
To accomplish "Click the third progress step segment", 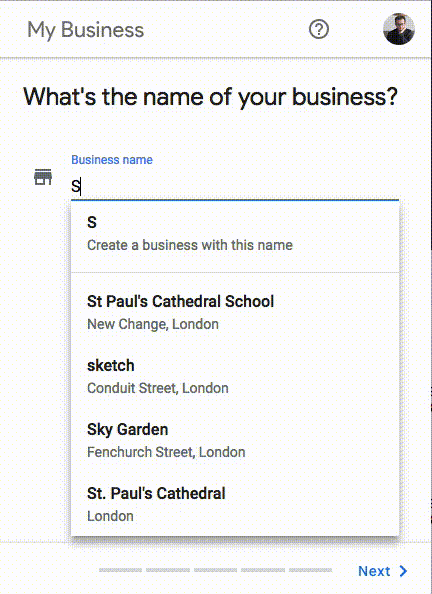I will coord(216,570).
